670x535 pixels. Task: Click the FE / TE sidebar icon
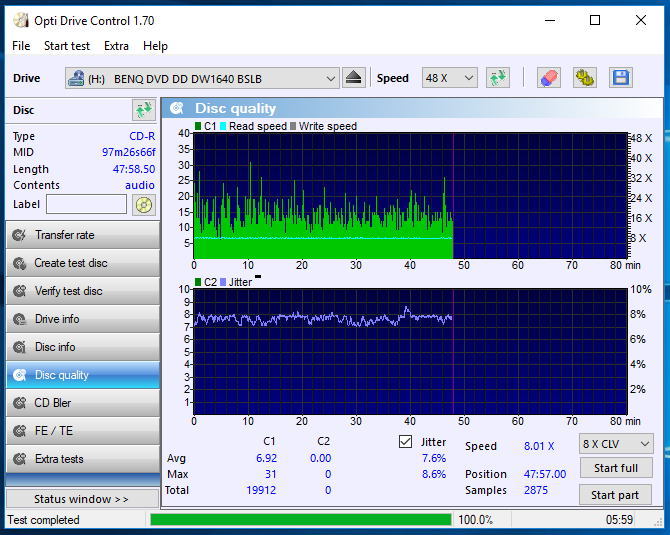[19, 431]
